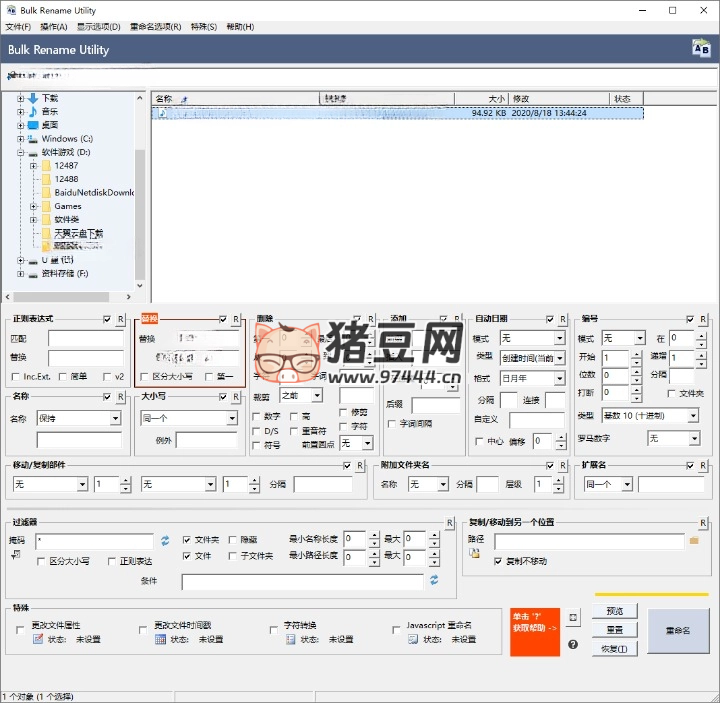Image resolution: width=720 pixels, height=703 pixels.
Task: Click the Games folder icon
Action: point(46,206)
